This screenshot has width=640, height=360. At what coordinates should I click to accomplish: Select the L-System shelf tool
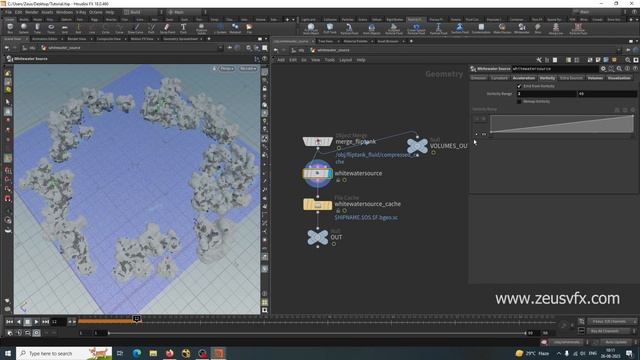click(x=220, y=28)
